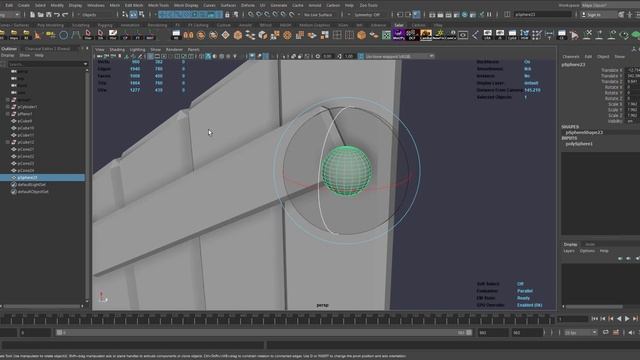Toggle resolution gate in viewport toolbar
The image size is (640, 360).
coord(164,56)
